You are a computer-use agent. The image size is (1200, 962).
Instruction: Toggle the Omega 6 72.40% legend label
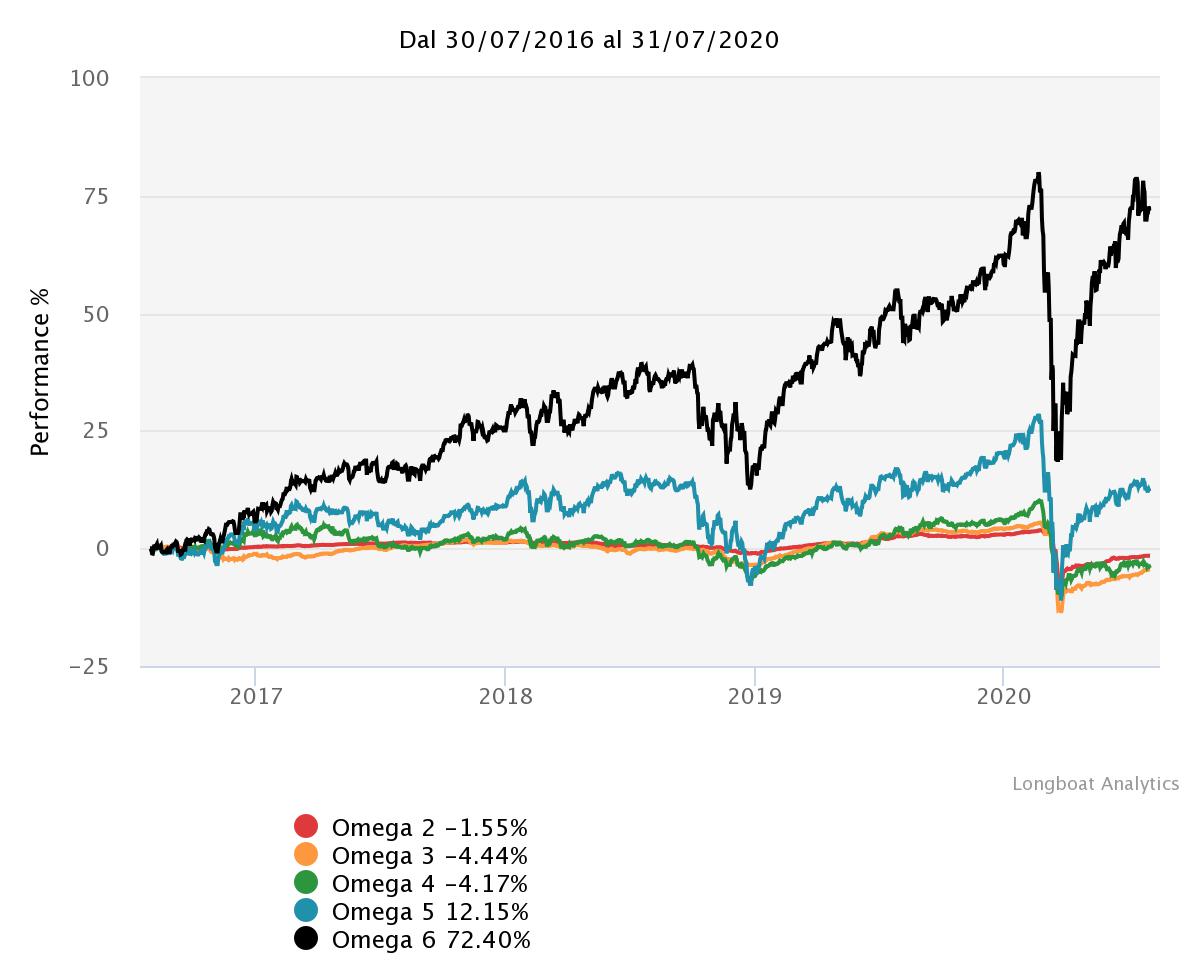(x=431, y=940)
